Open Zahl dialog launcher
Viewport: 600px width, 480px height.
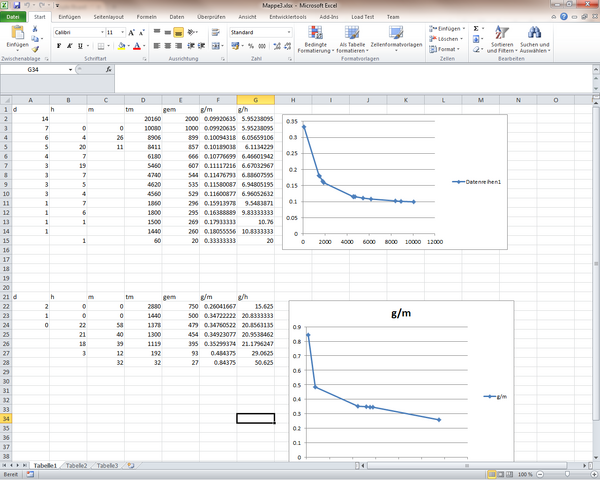[x=290, y=59]
